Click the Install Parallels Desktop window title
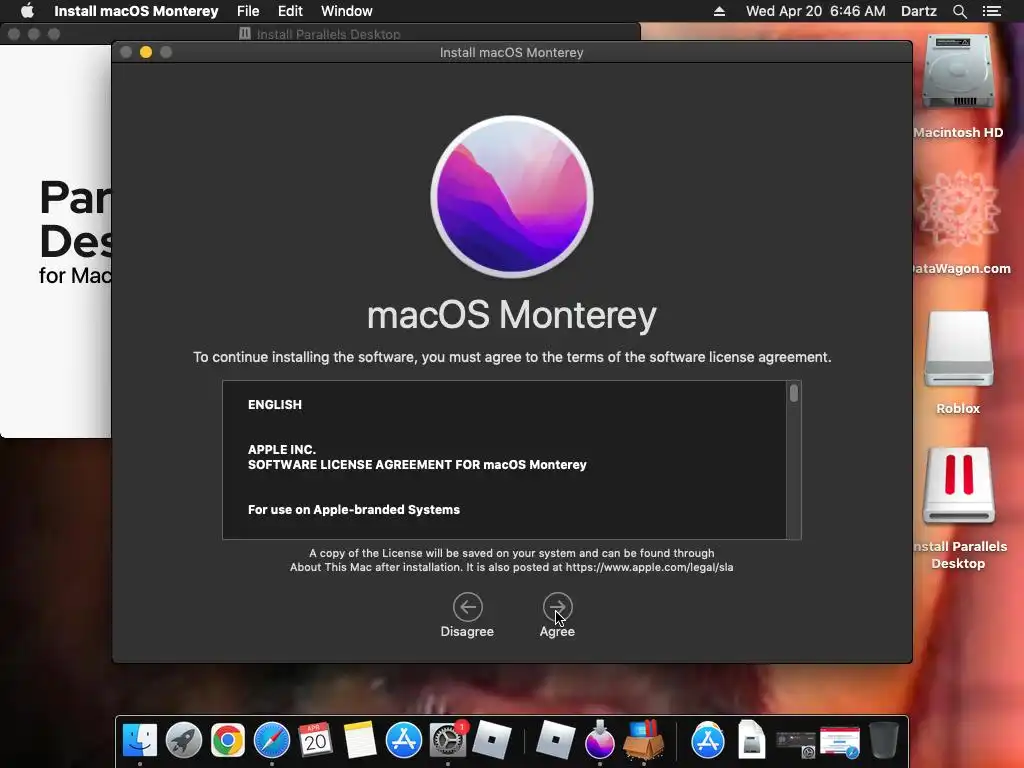The height and width of the screenshot is (768, 1024). click(328, 34)
